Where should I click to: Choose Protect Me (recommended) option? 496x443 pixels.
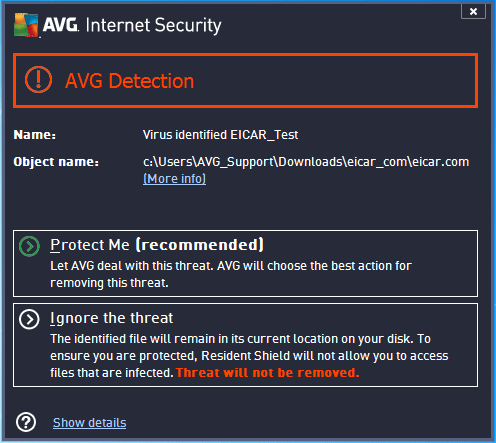click(x=245, y=263)
